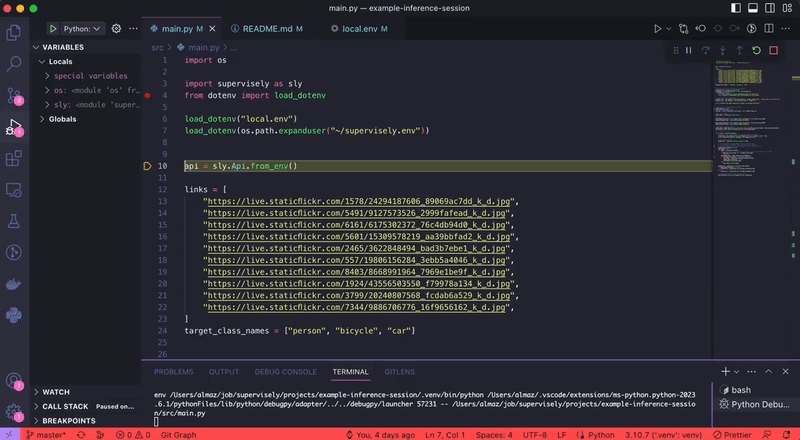This screenshot has height=440, width=800.
Task: Open Changes compare icon in editor title
Action: pos(684,29)
